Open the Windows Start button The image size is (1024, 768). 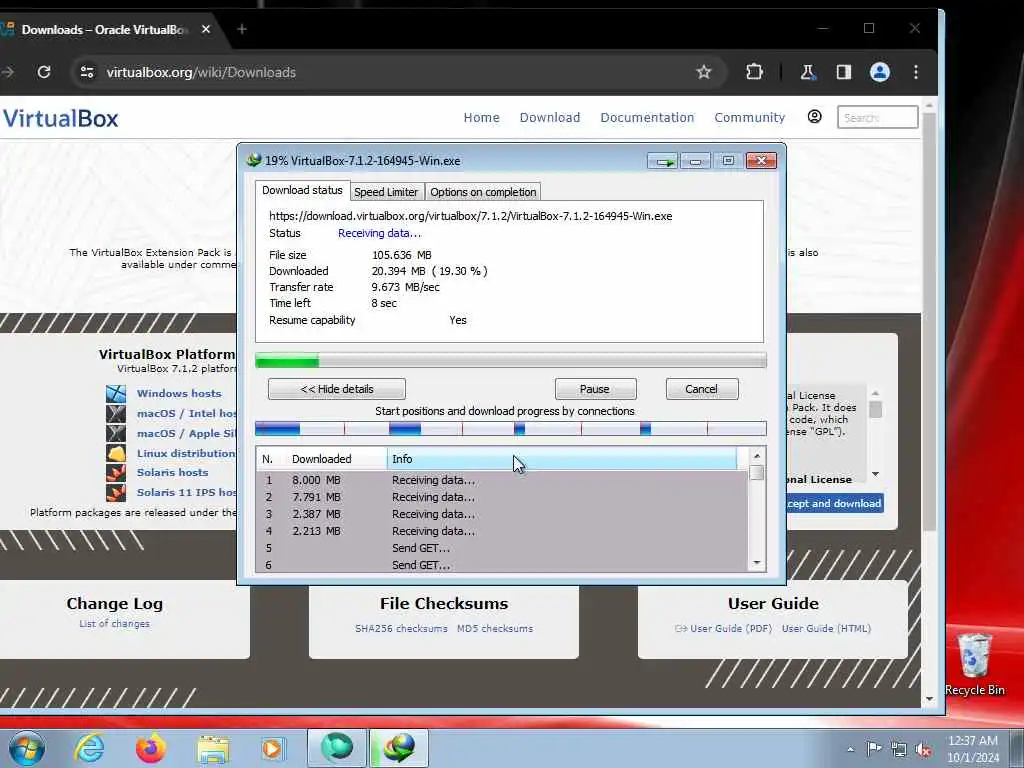(x=27, y=748)
